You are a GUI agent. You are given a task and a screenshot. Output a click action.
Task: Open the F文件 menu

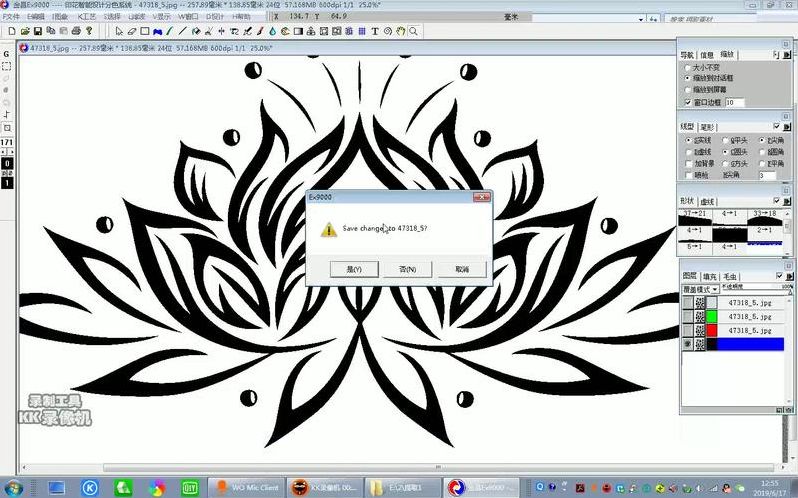pyautogui.click(x=11, y=17)
